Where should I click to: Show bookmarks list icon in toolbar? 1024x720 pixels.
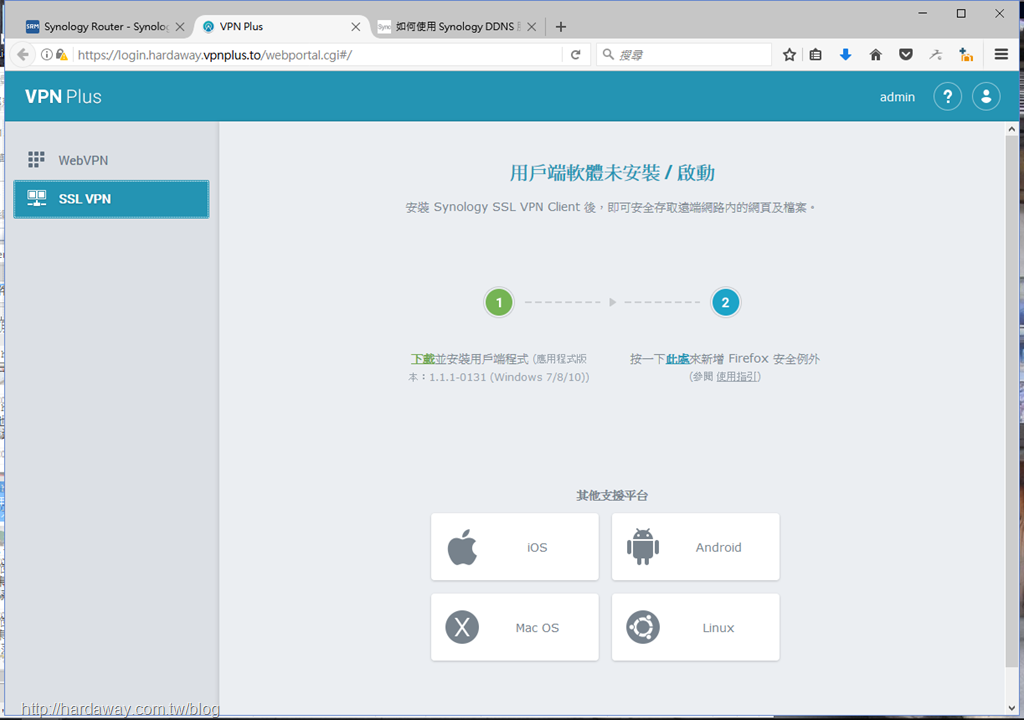815,55
